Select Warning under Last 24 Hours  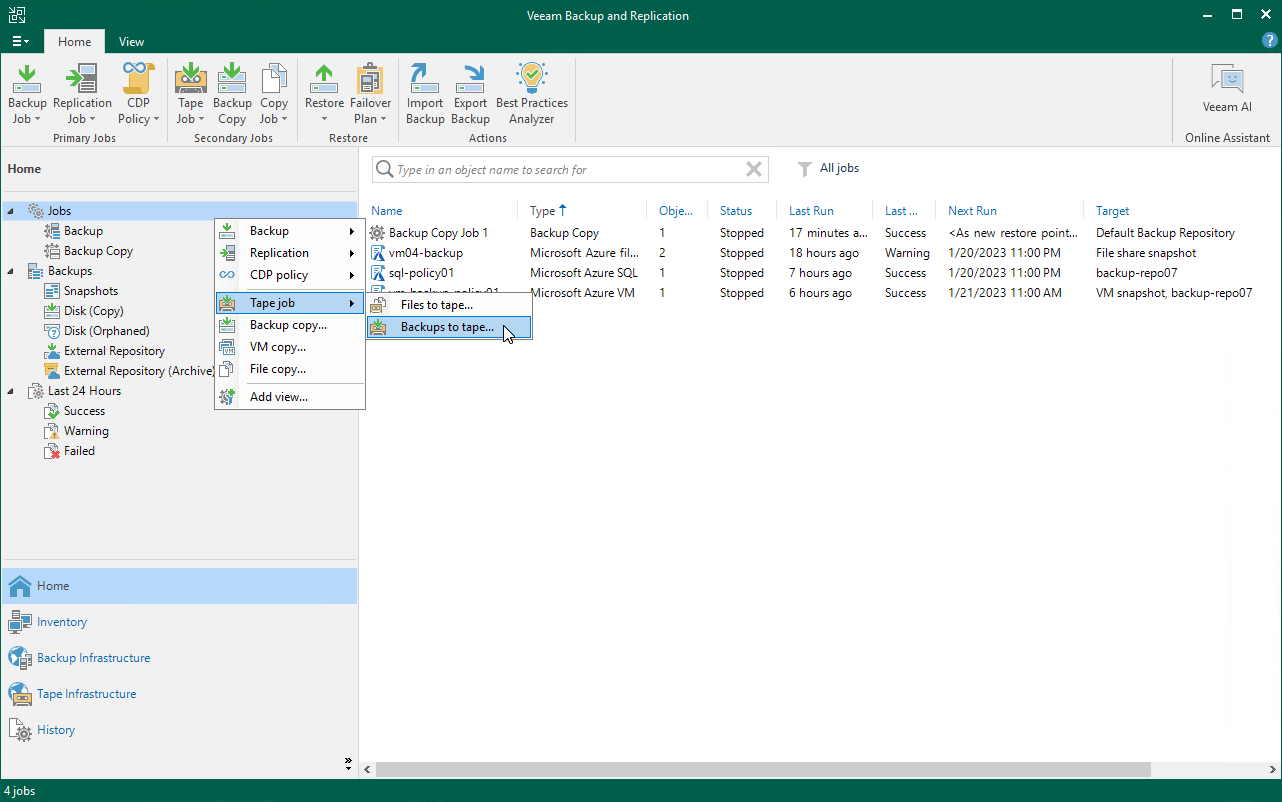(86, 431)
